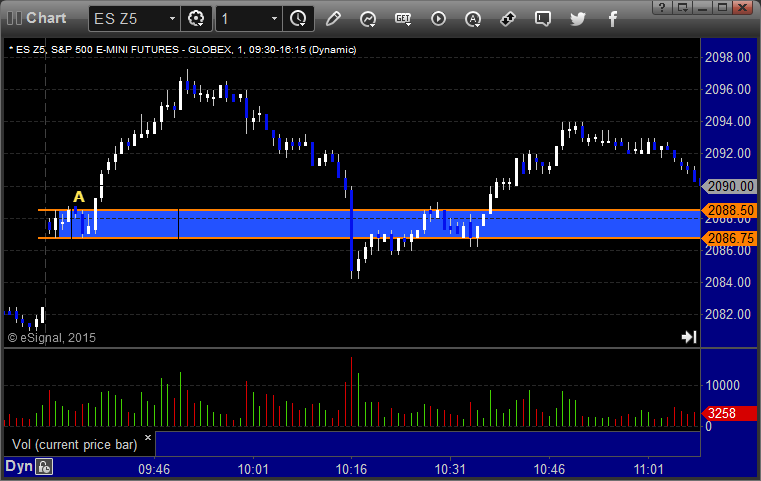Close the chart window with red X
This screenshot has width=761, height=481.
(x=743, y=7)
